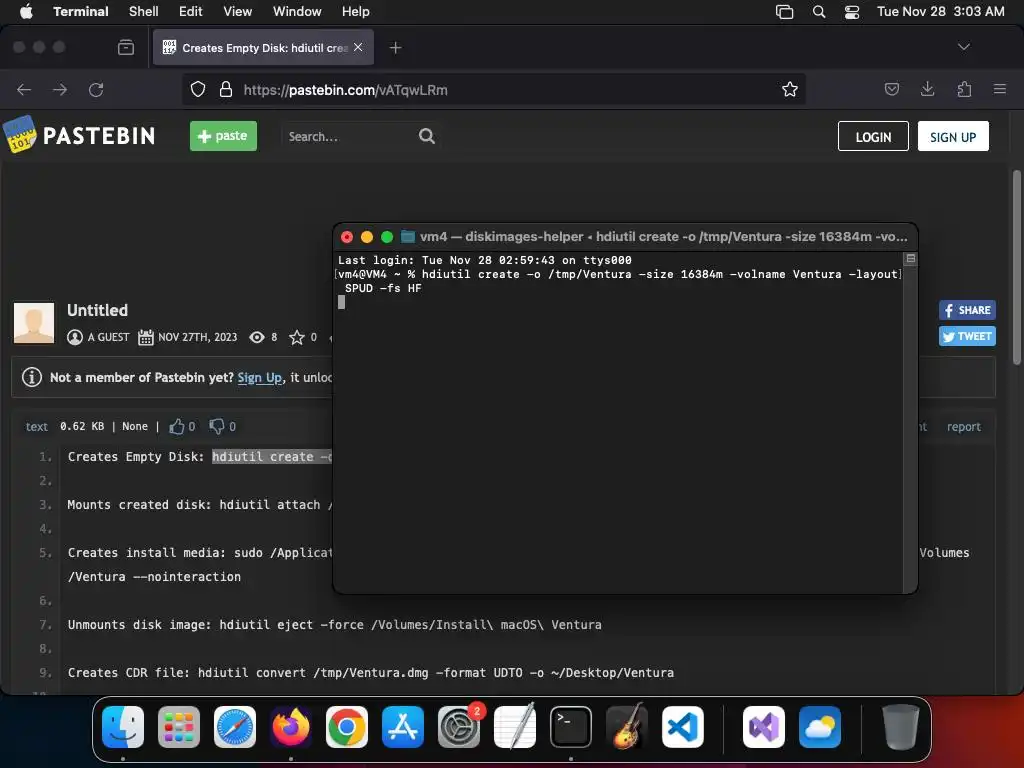The height and width of the screenshot is (768, 1024).
Task: Open Launchpad from the Dock
Action: pos(179,727)
